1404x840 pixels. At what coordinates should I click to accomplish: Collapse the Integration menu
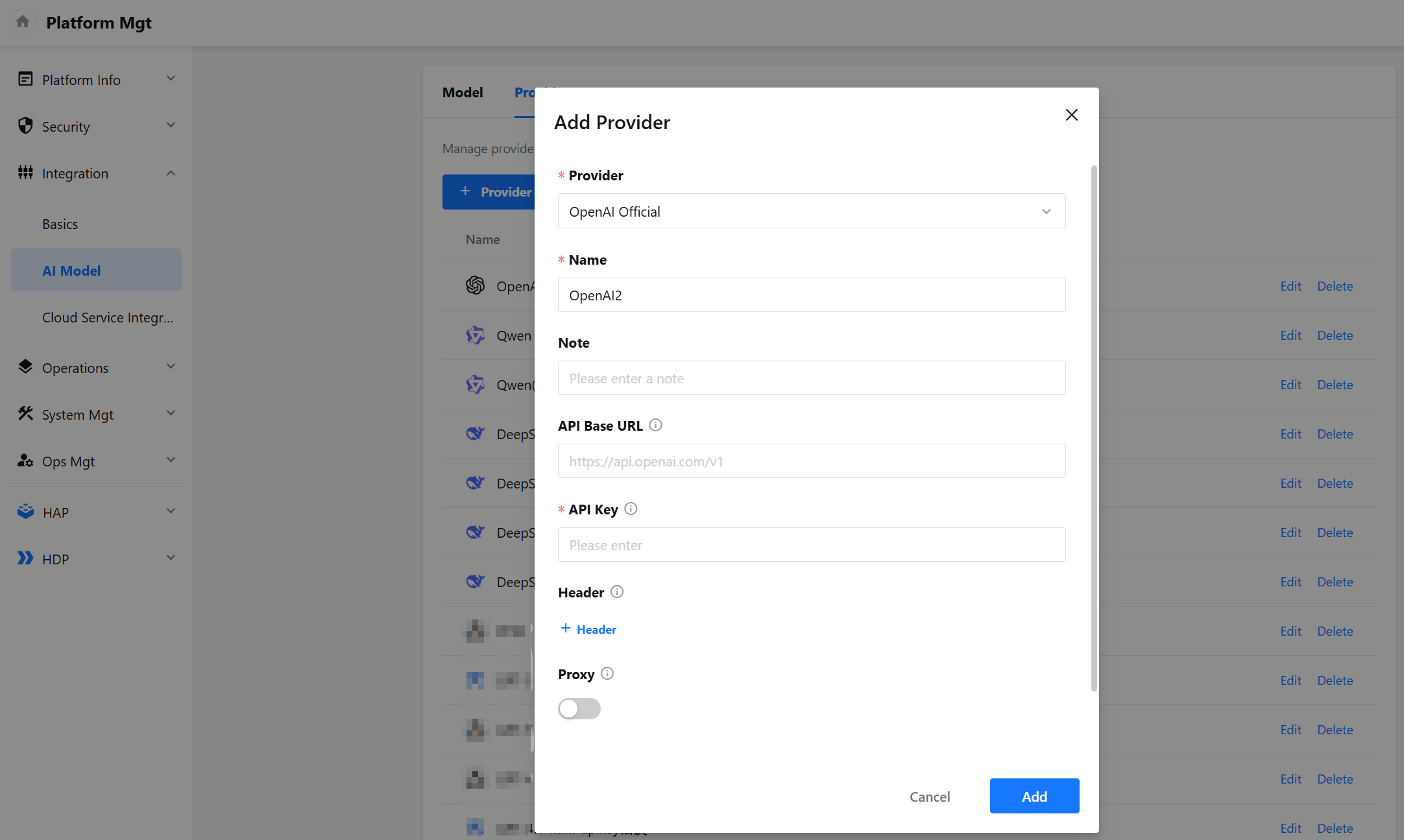(171, 173)
